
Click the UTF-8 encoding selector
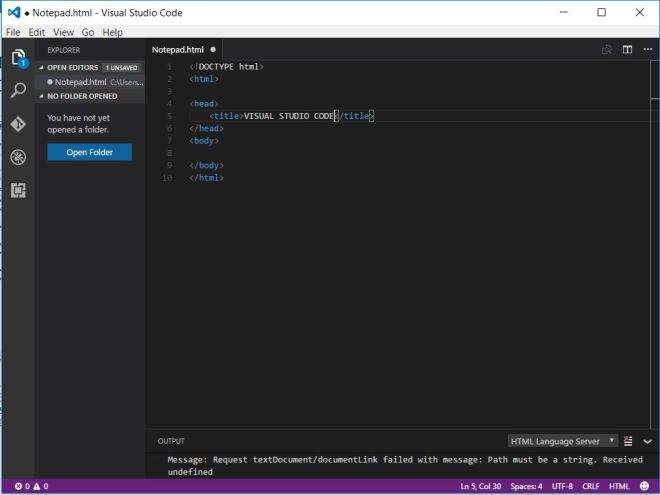click(x=562, y=486)
